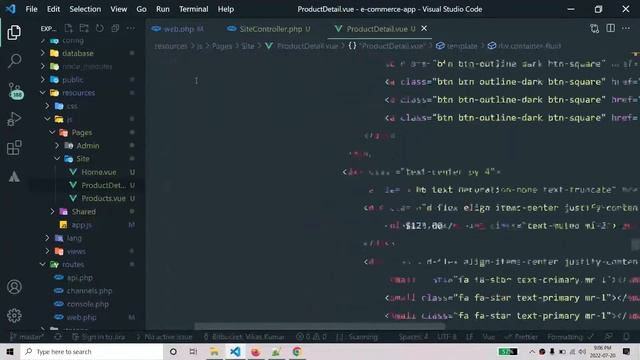640x360 pixels.
Task: Expand the public folder
Action: point(73,80)
